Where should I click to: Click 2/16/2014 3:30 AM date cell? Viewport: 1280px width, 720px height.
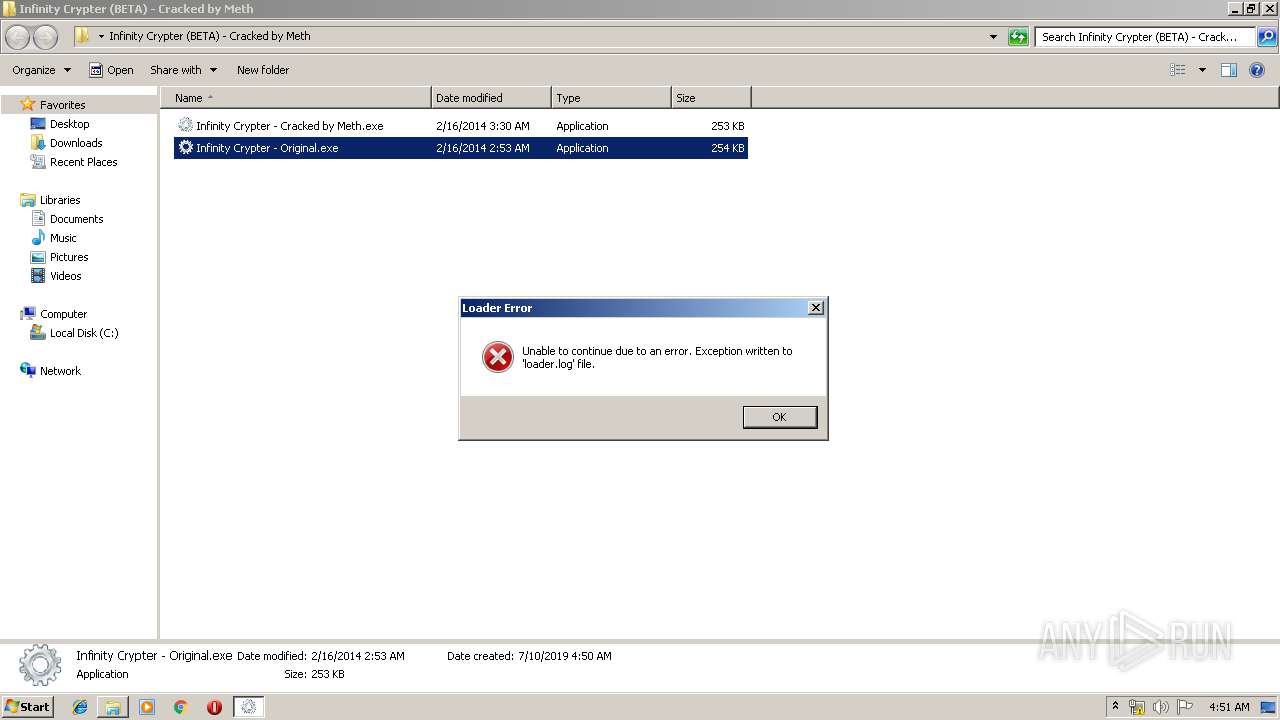(x=483, y=126)
